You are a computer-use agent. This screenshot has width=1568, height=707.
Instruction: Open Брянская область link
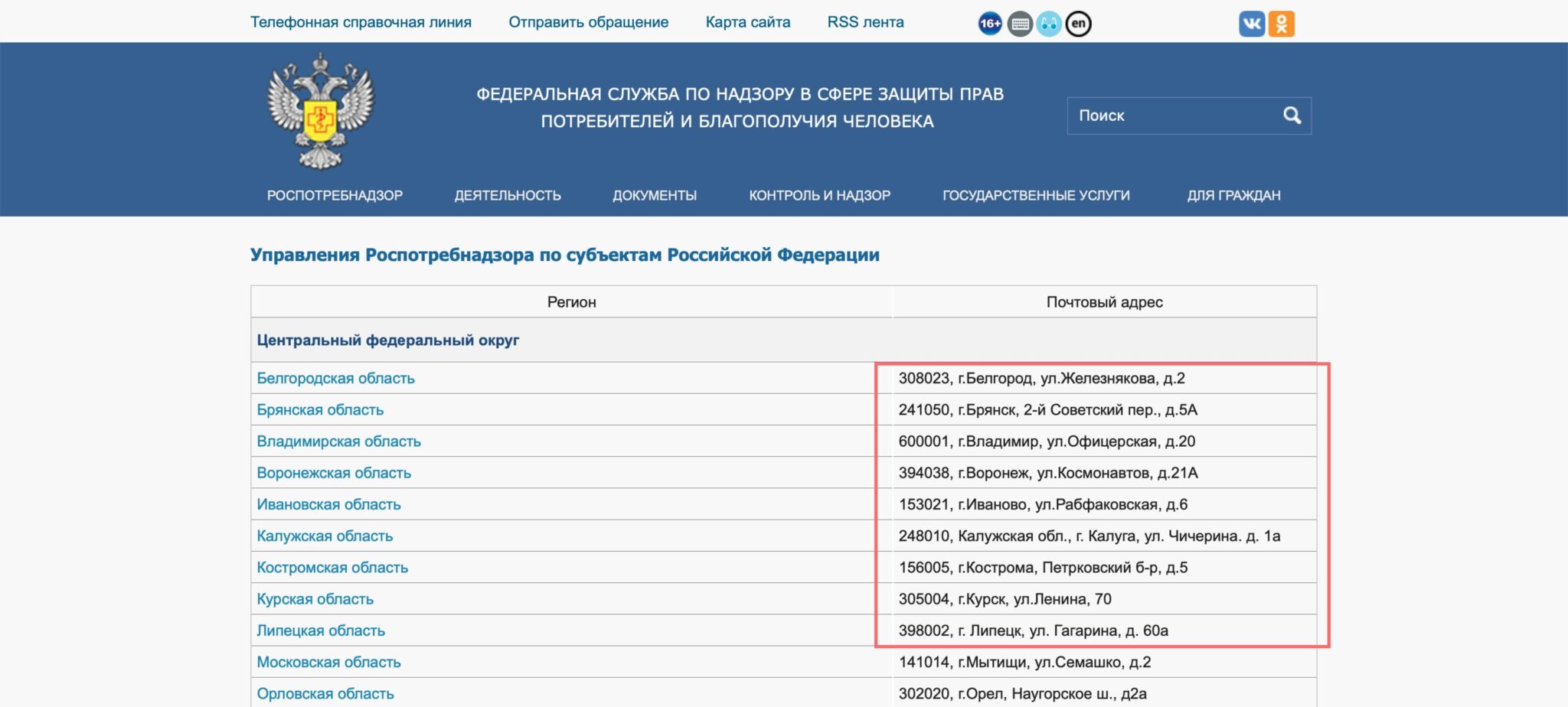coord(320,409)
